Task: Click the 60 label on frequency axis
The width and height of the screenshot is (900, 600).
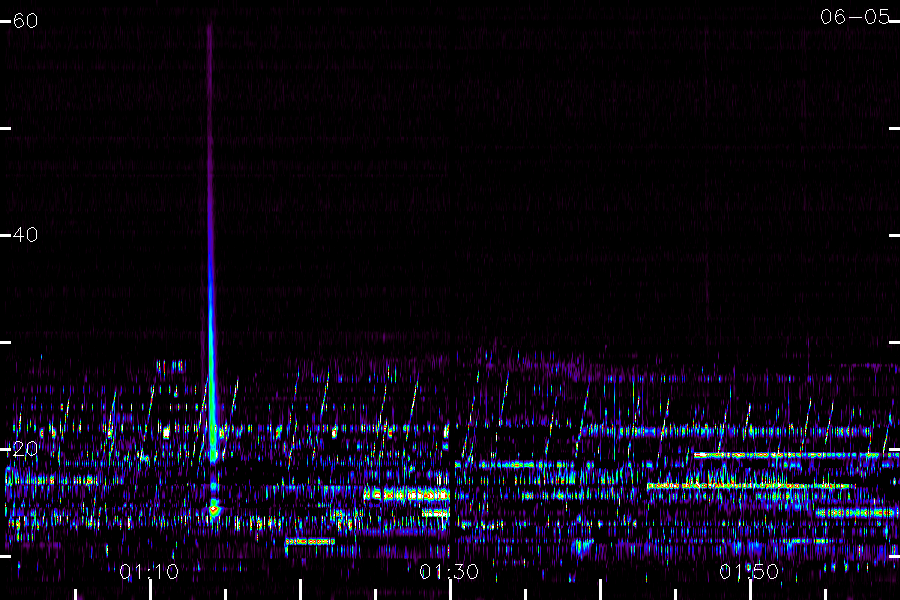Action: pyautogui.click(x=25, y=21)
